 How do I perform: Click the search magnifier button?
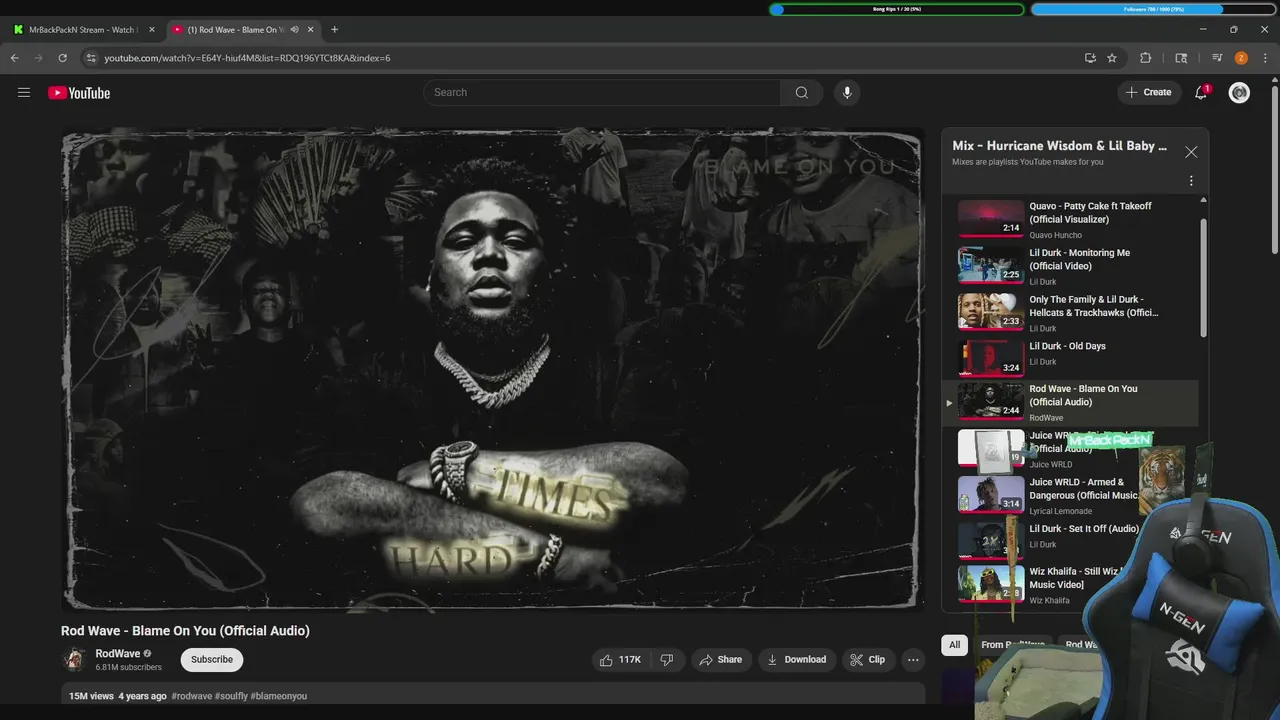[x=802, y=93]
